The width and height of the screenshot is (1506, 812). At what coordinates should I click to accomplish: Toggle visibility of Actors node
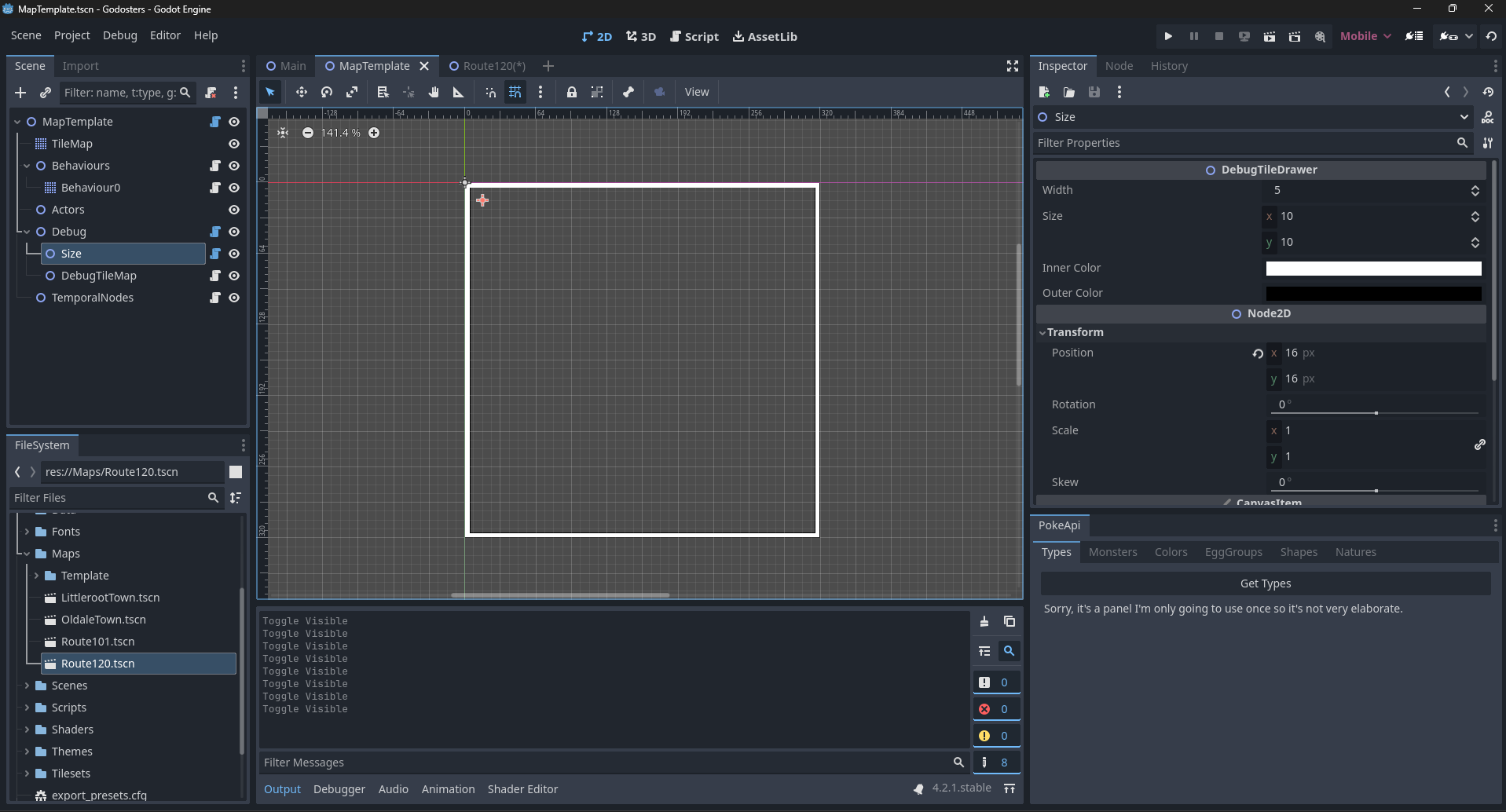click(234, 210)
